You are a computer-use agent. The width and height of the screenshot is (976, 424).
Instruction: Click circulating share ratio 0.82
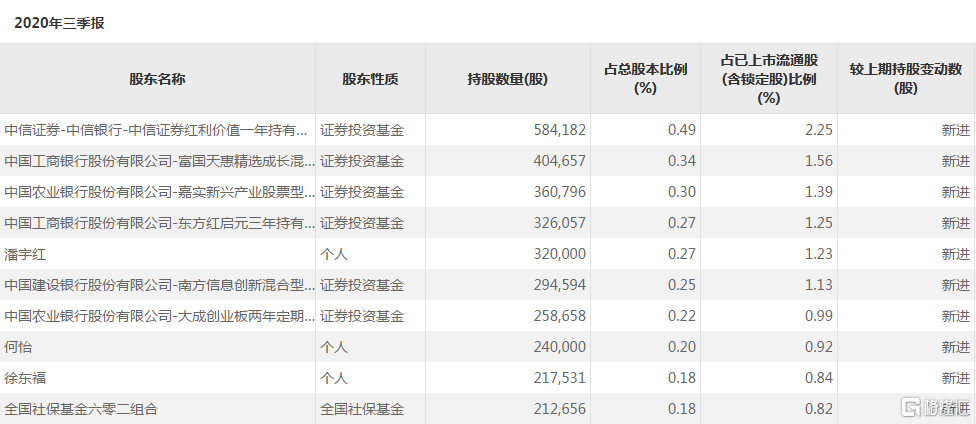(819, 409)
